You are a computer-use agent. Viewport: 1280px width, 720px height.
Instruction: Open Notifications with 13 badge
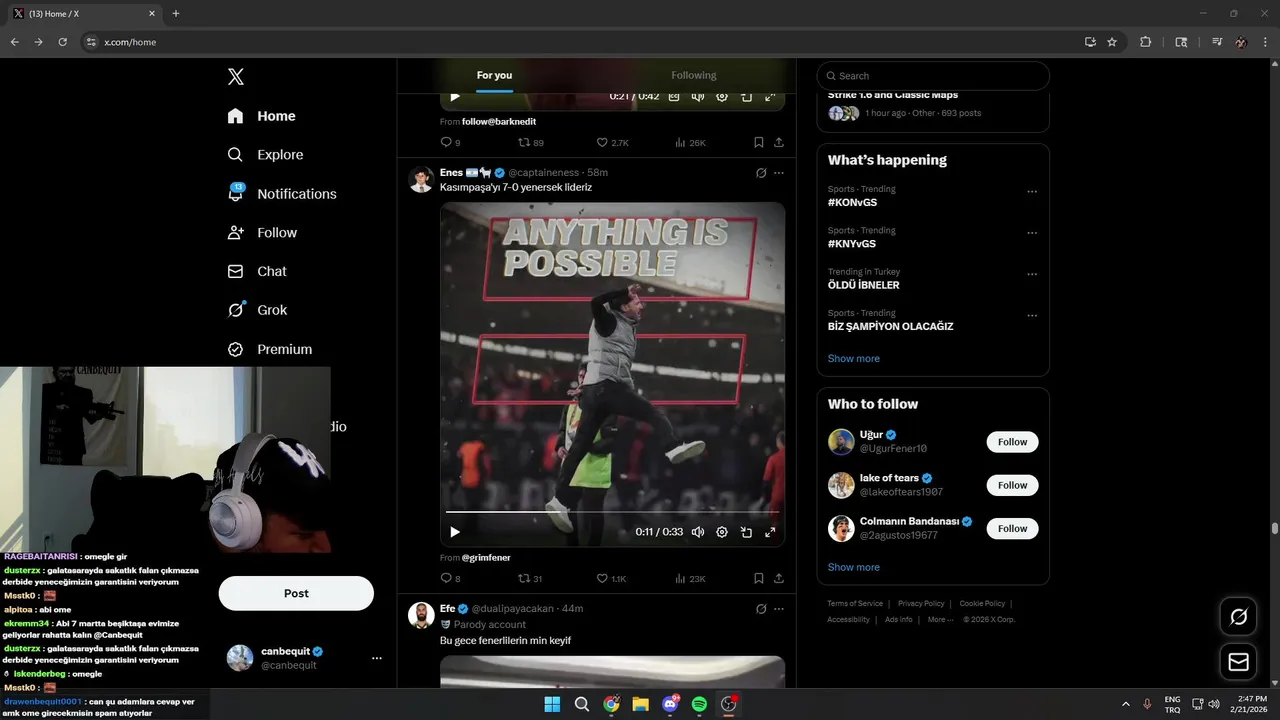(x=282, y=194)
